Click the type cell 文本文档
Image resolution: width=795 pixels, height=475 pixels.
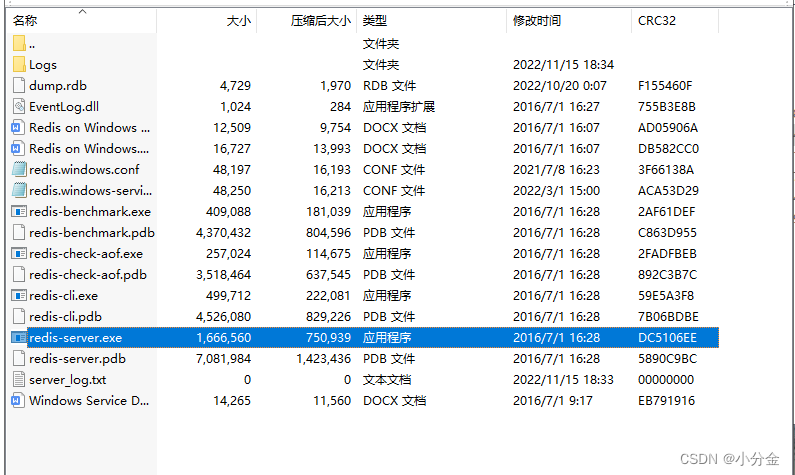click(x=387, y=380)
